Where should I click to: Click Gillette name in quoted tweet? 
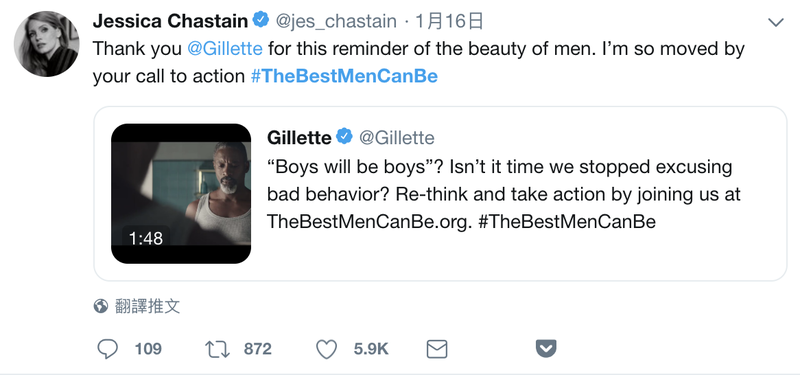(299, 137)
